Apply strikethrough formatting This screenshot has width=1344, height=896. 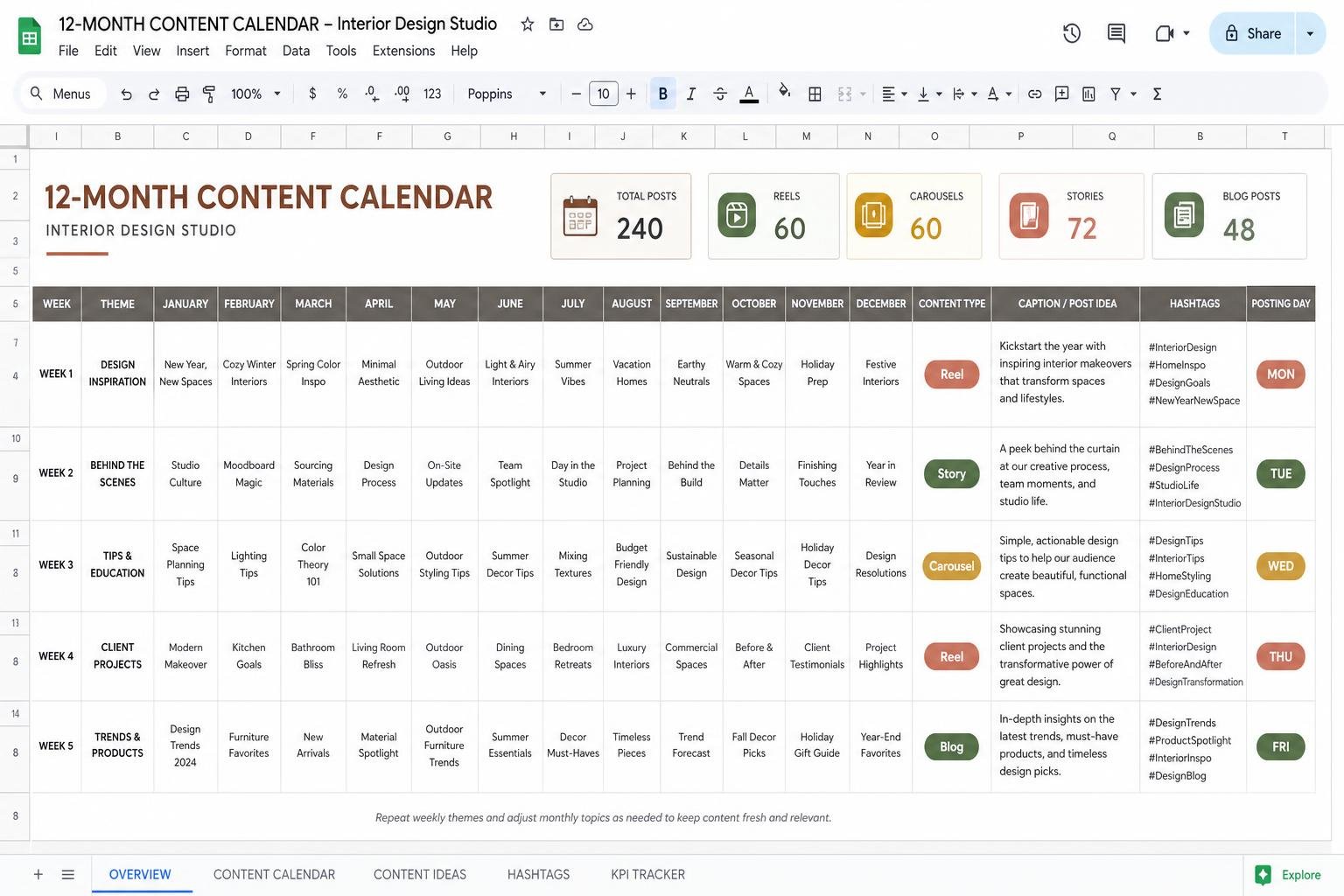pos(720,94)
